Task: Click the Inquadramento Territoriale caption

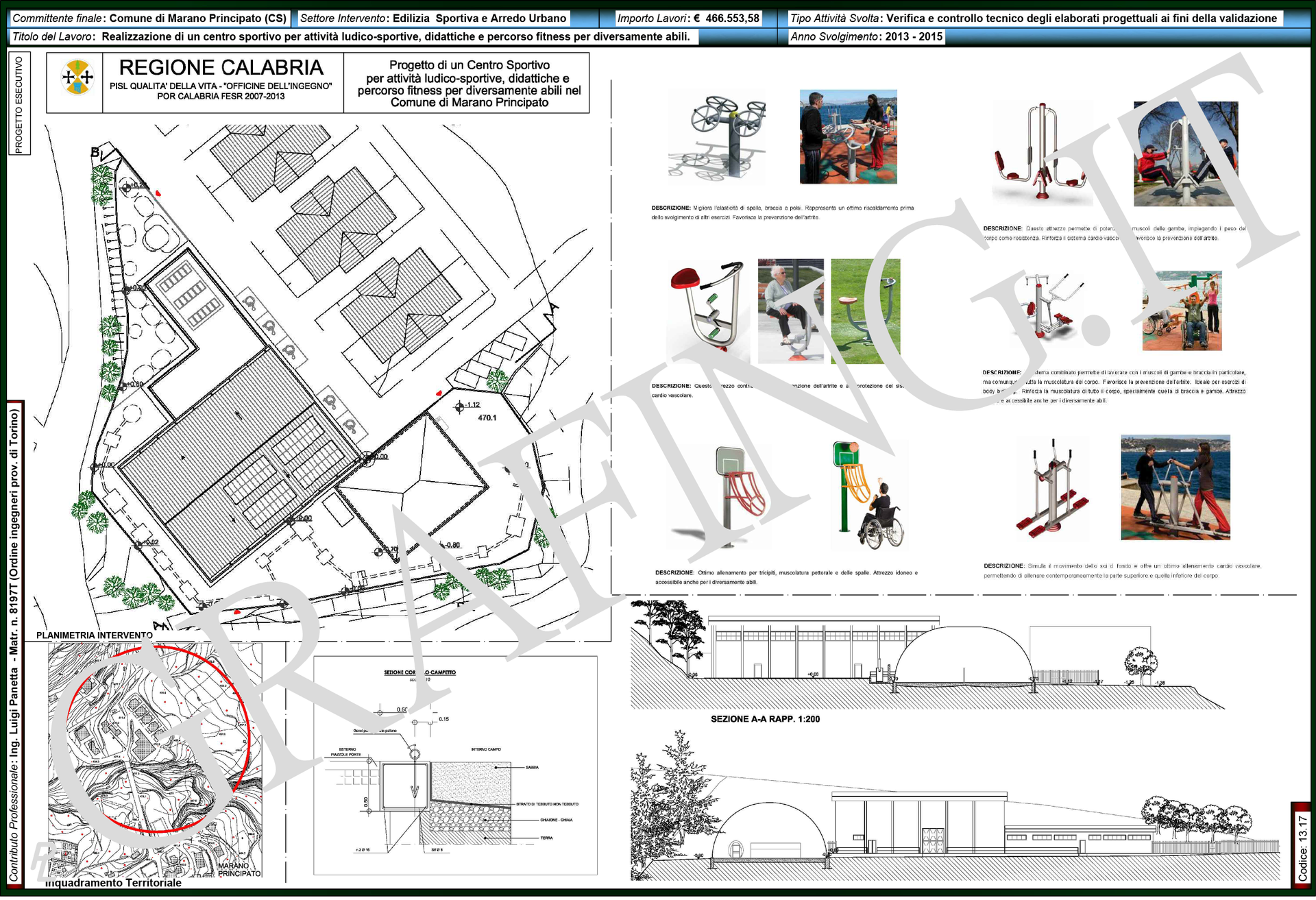Action: pos(113,884)
